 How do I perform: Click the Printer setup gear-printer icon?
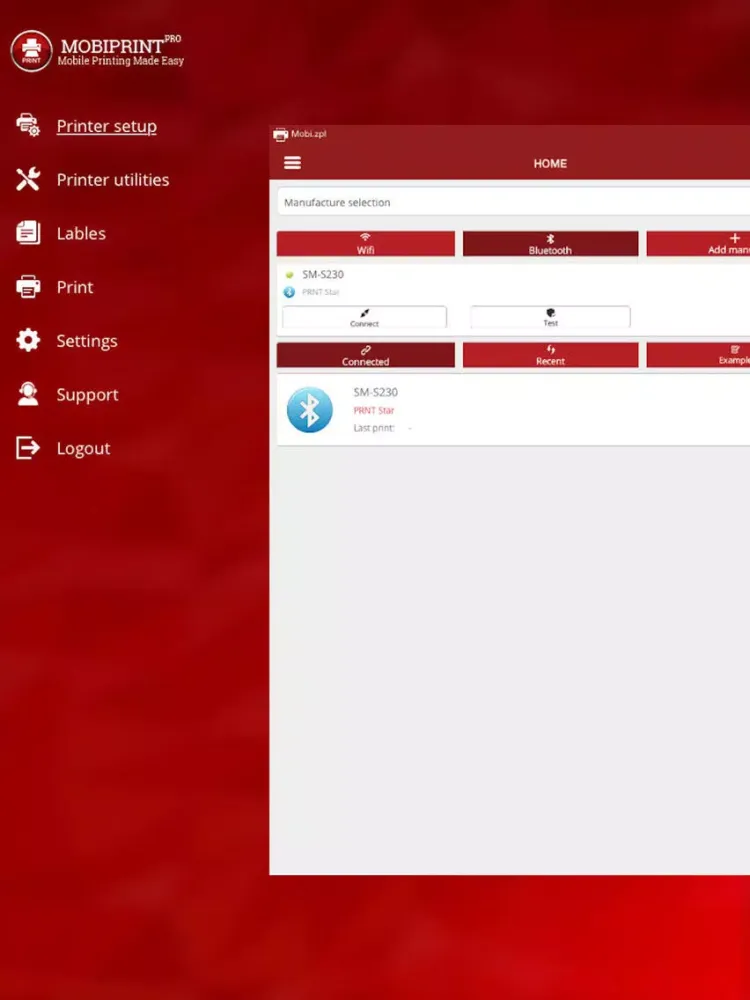pyautogui.click(x=28, y=126)
